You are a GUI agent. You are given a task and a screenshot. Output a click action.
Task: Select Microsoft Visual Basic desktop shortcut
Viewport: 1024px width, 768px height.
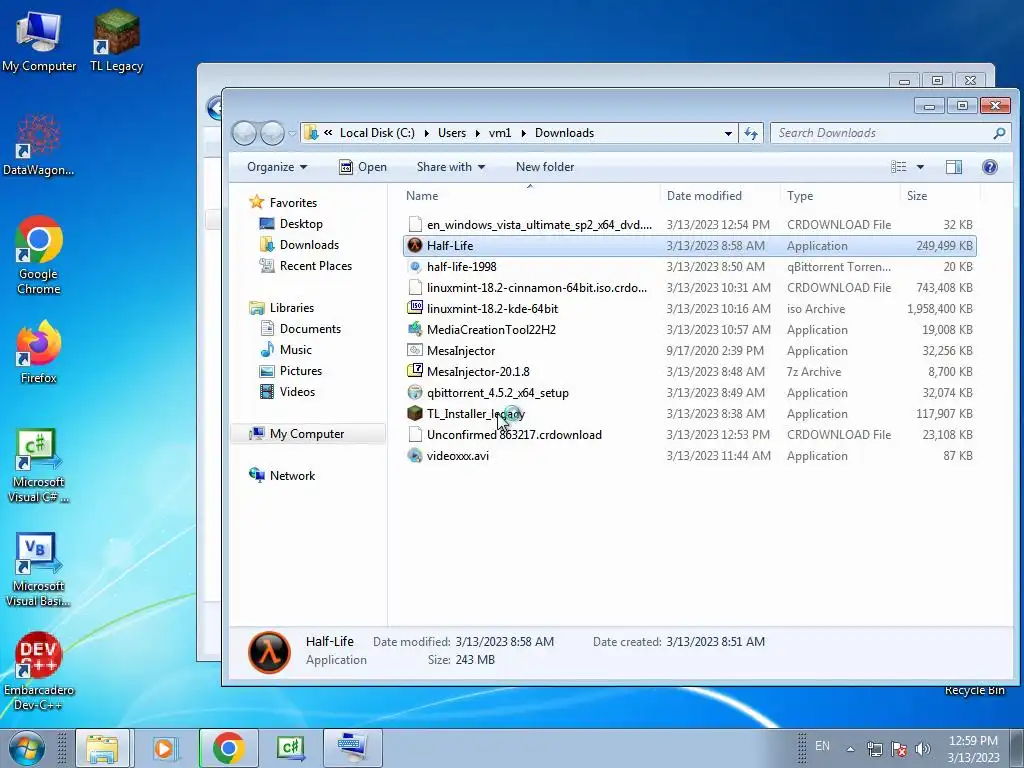[39, 570]
